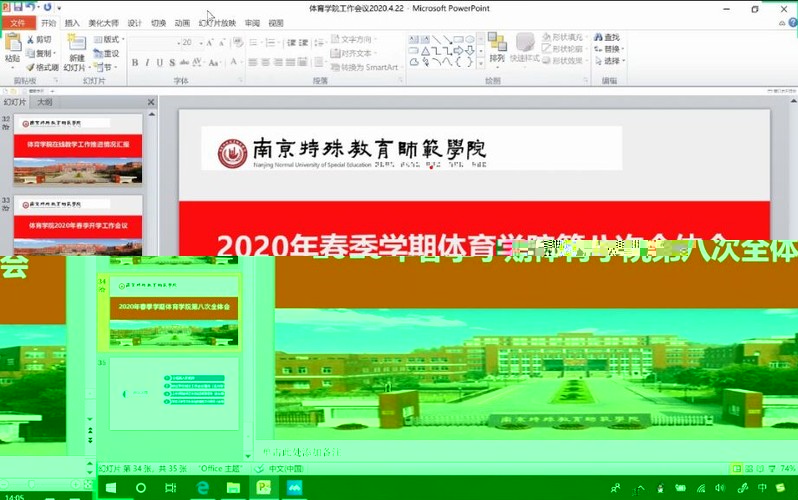Screen dimensions: 798x500
Task: Open Microsoft Edge from taskbar
Action: 203,488
